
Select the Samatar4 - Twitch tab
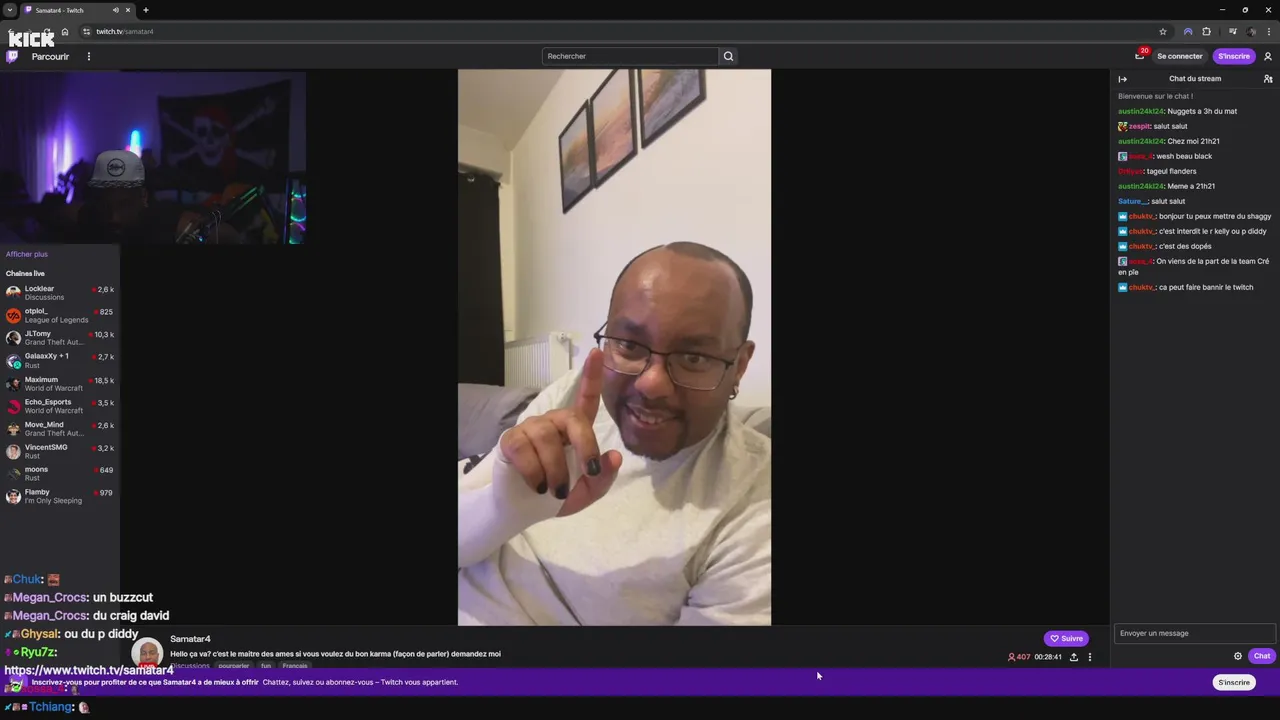coord(68,10)
